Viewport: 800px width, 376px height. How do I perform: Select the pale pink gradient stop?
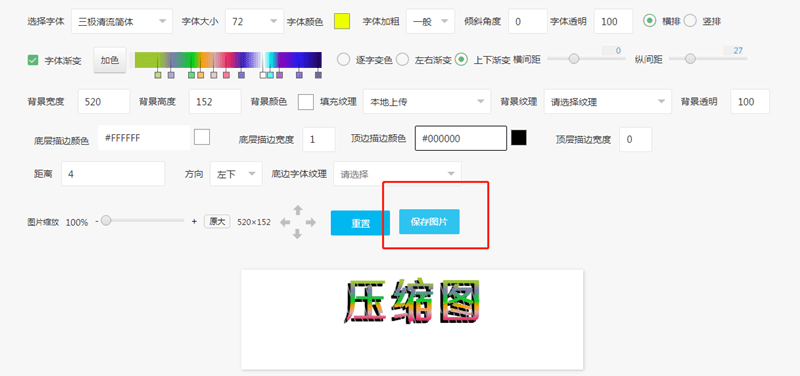[214, 75]
